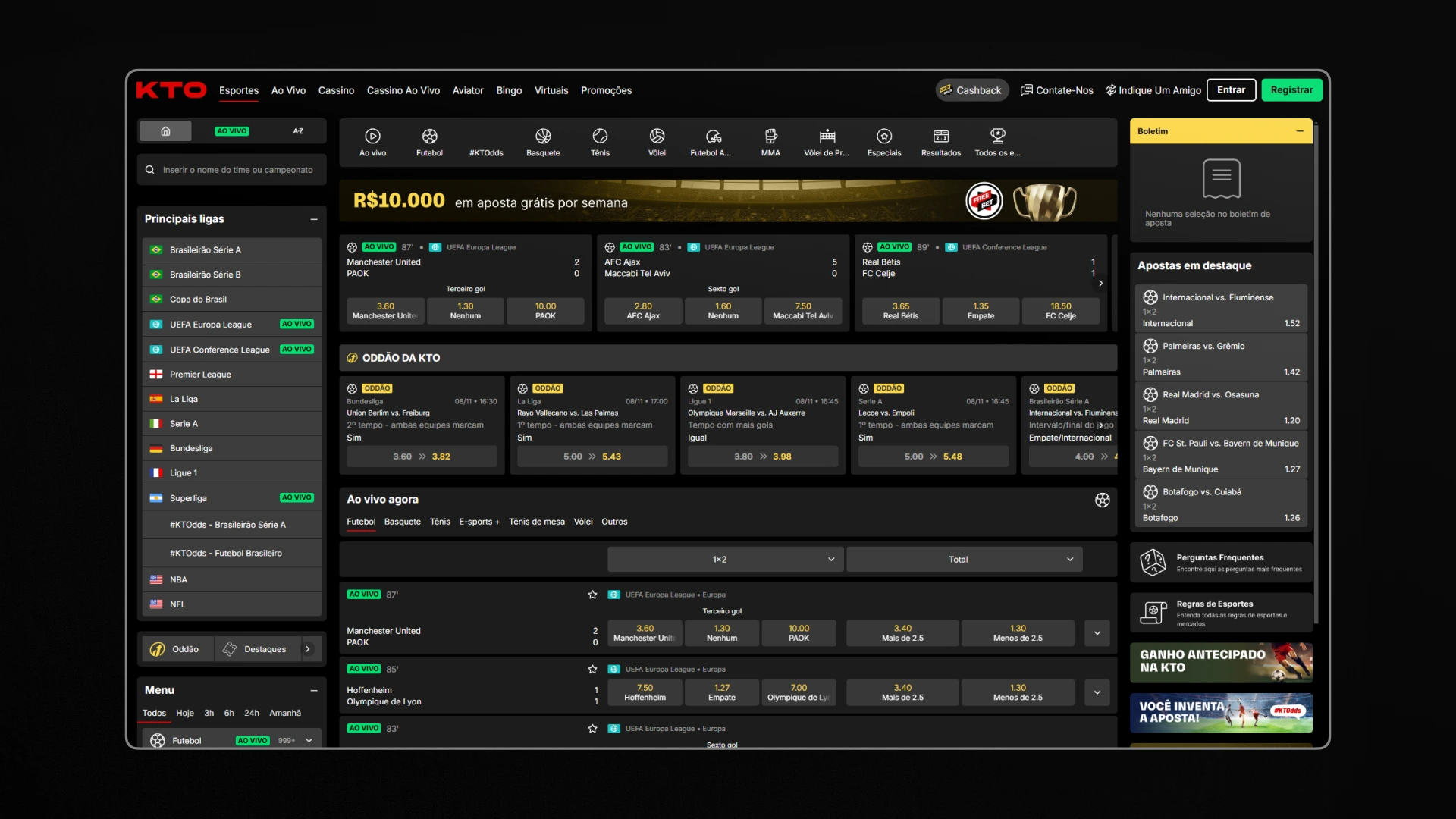Click the team search input field
Viewport: 1456px width, 819px height.
coord(237,170)
